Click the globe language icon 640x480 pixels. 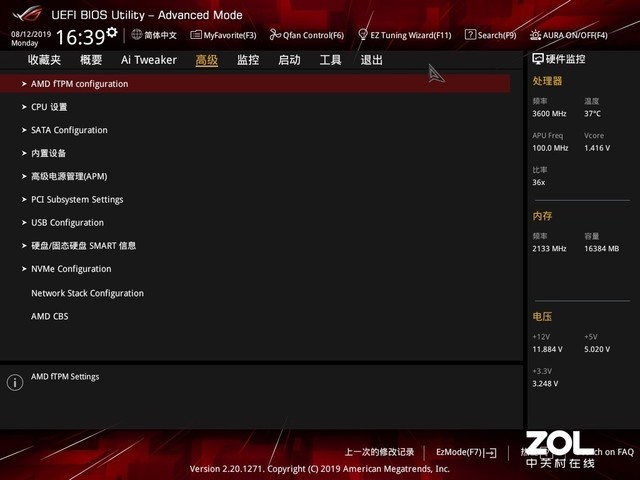tap(137, 35)
